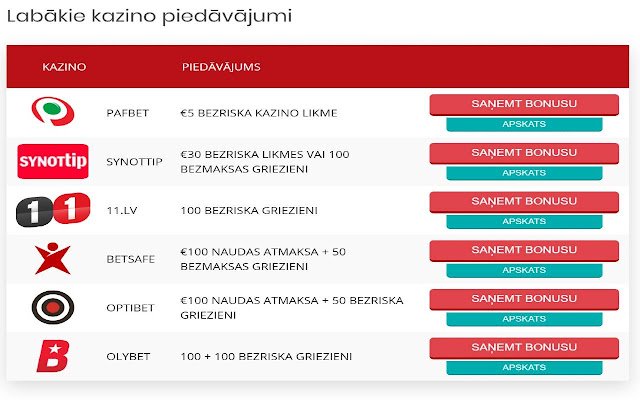View the Olybet Apskats review
The height and width of the screenshot is (400, 640).
pyautogui.click(x=524, y=367)
